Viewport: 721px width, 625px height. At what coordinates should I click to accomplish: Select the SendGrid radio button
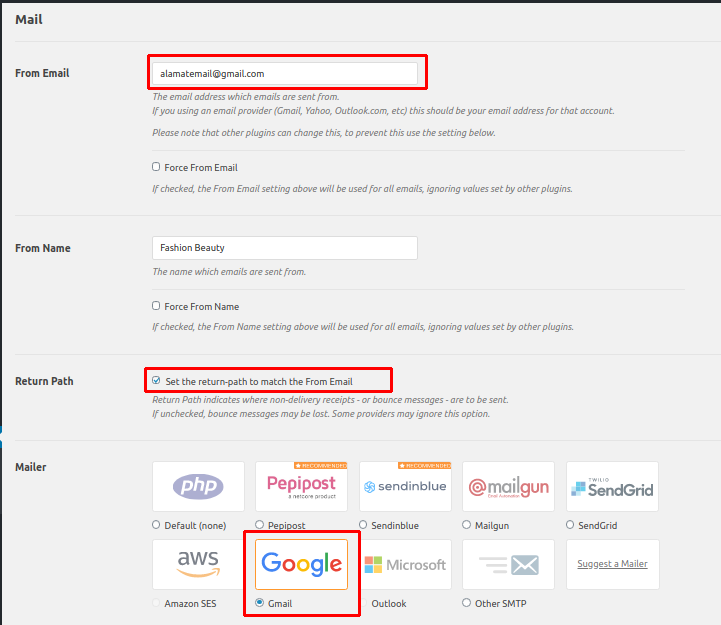tap(570, 525)
